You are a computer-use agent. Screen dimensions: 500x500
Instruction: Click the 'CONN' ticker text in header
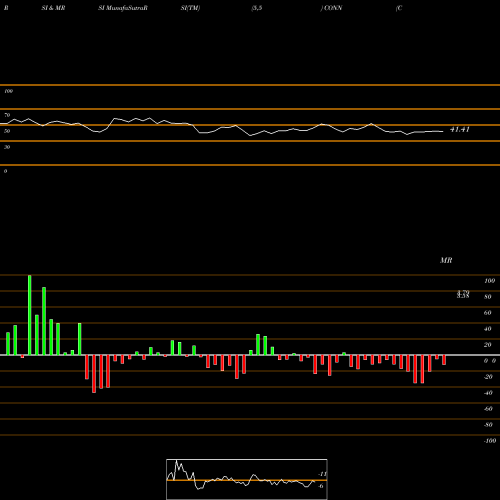tap(333, 8)
